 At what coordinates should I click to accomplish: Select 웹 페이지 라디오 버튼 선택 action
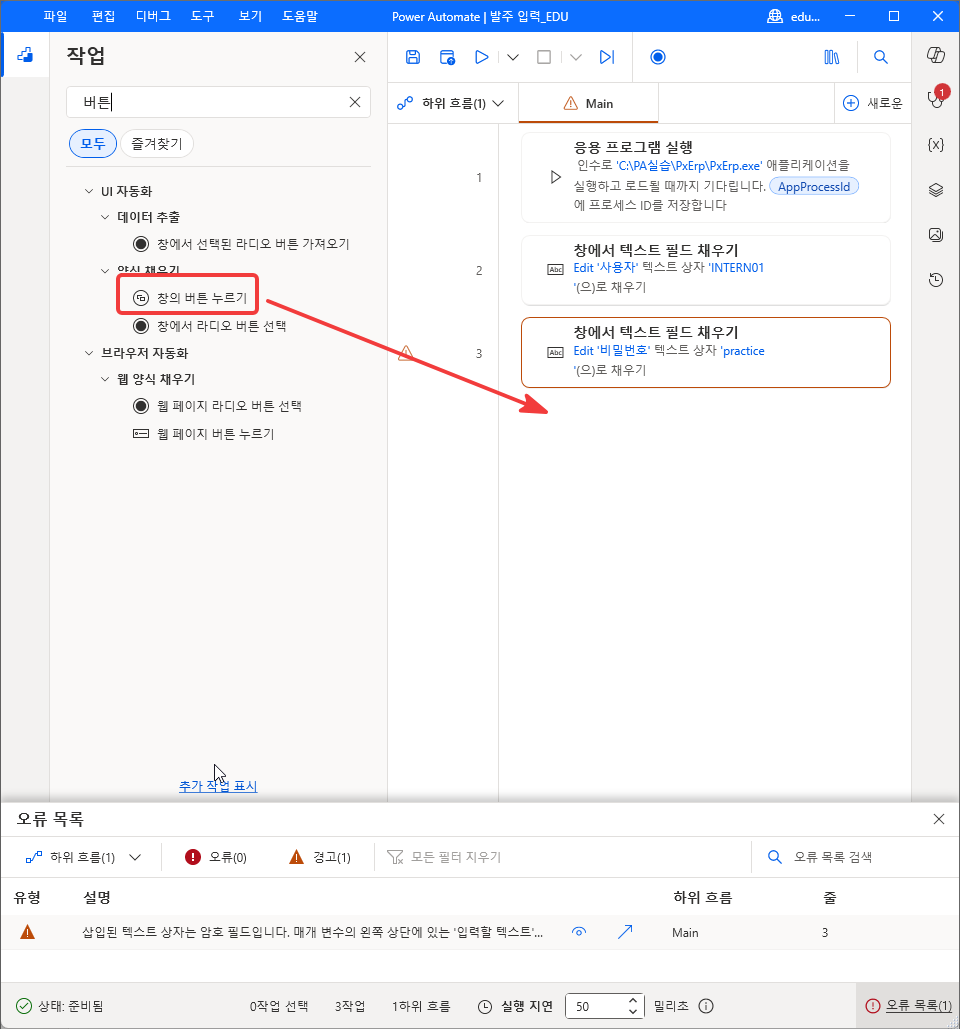coord(217,406)
